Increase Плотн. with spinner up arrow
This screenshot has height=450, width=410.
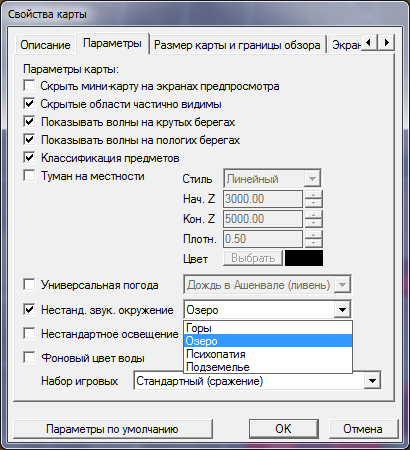[x=313, y=235]
